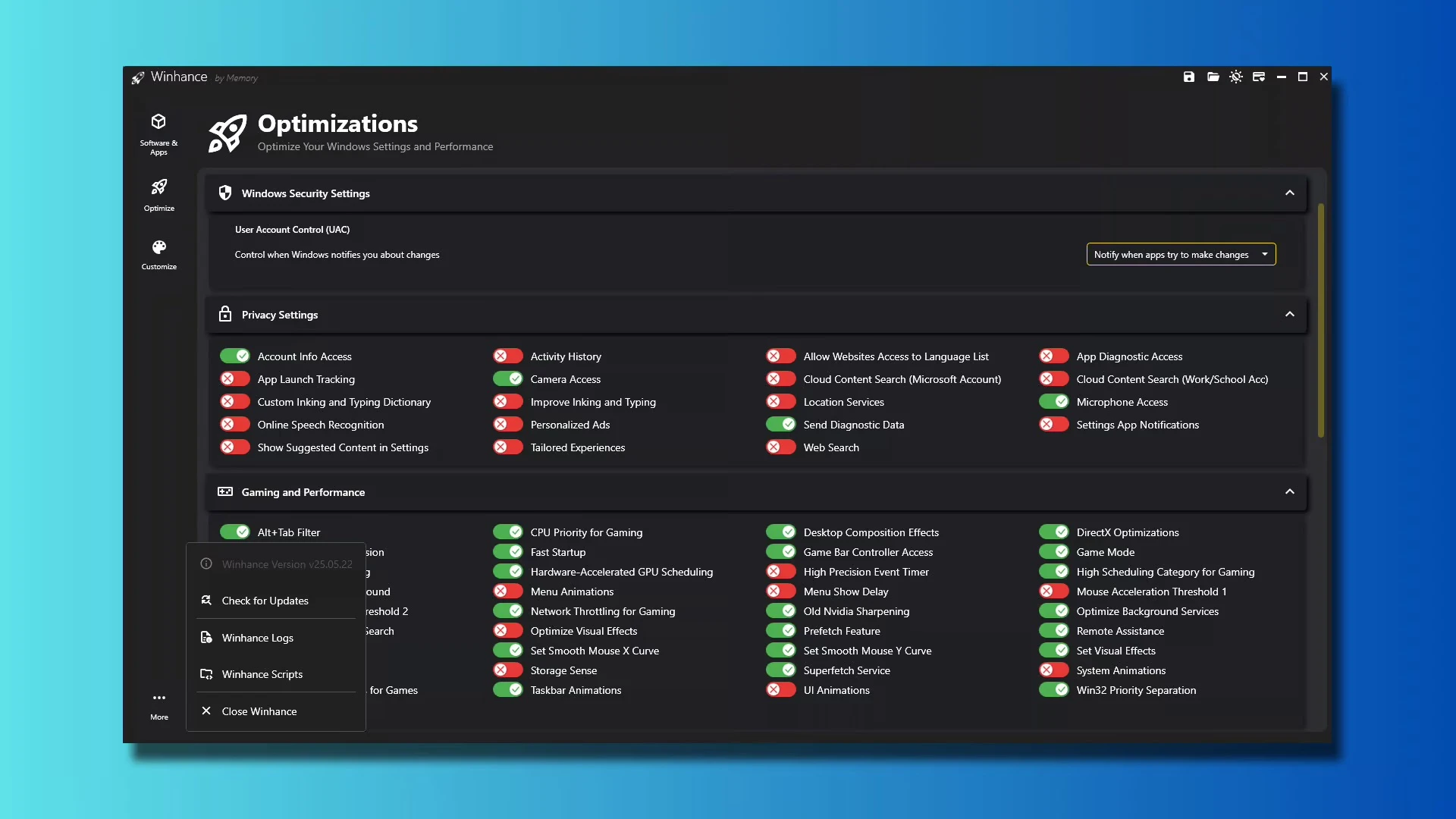Collapse the Windows Security Settings header
Screen dimensions: 1456x819
[x=1289, y=193]
